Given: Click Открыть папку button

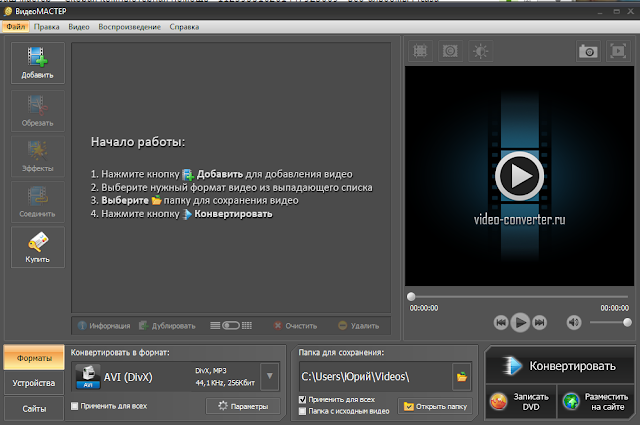Looking at the screenshot, I should click(x=435, y=406).
